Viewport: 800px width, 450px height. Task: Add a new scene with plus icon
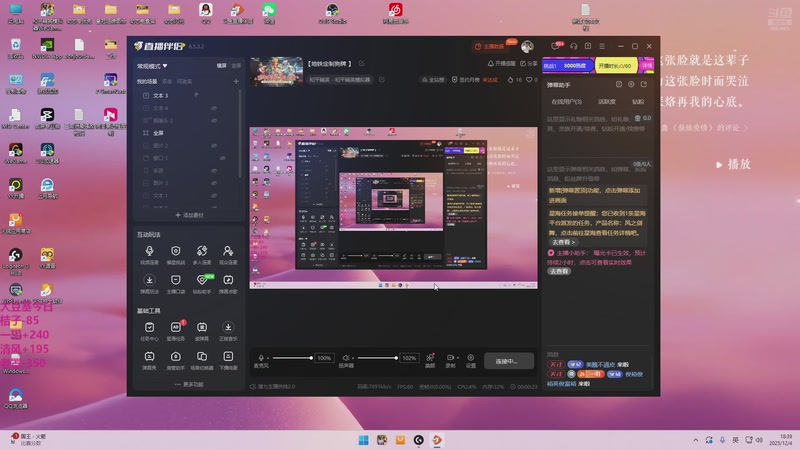tap(236, 81)
